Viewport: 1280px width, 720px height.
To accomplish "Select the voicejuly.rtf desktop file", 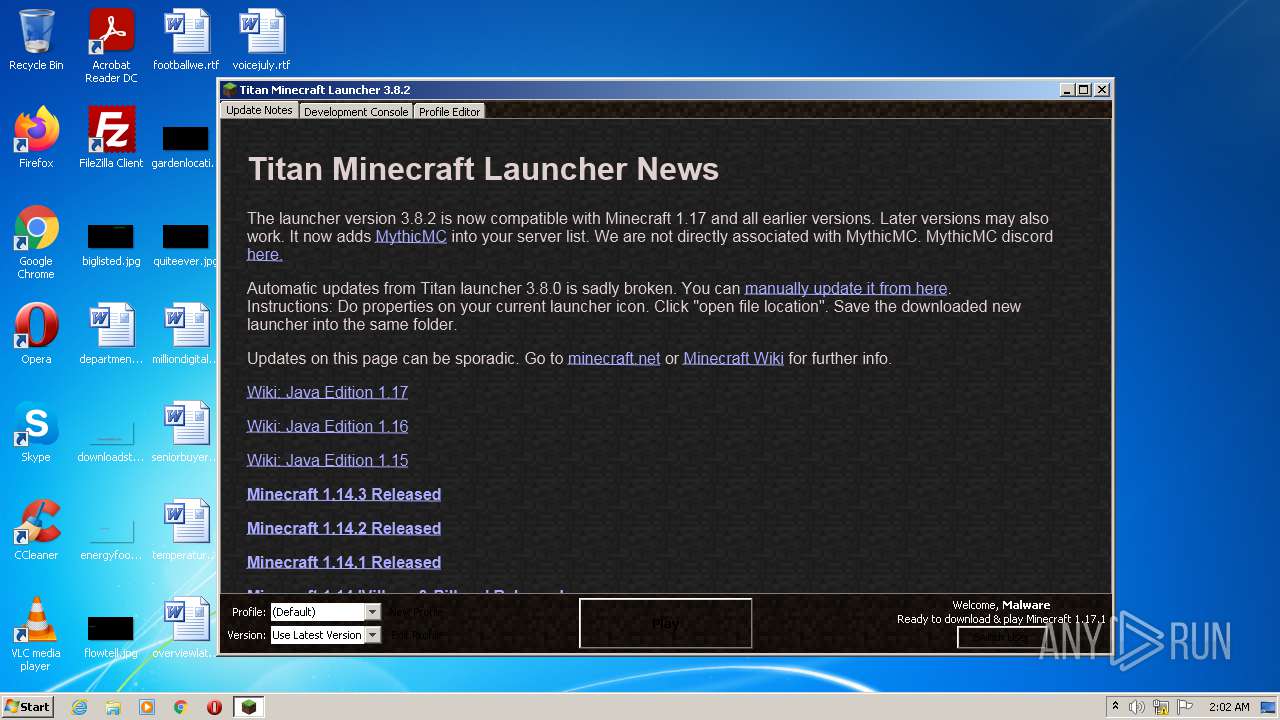I will click(261, 40).
